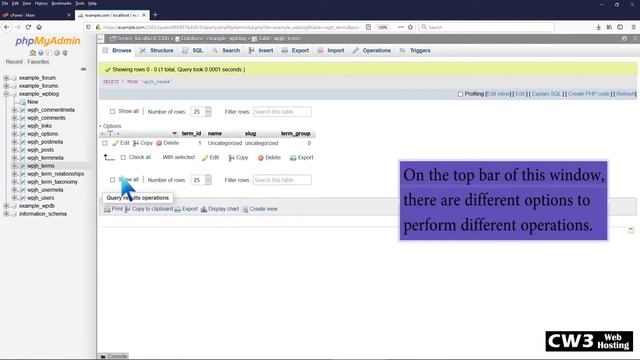This screenshot has height=360, width=640.
Task: Open the column sort dropdown arrow in header
Action: 174,133
